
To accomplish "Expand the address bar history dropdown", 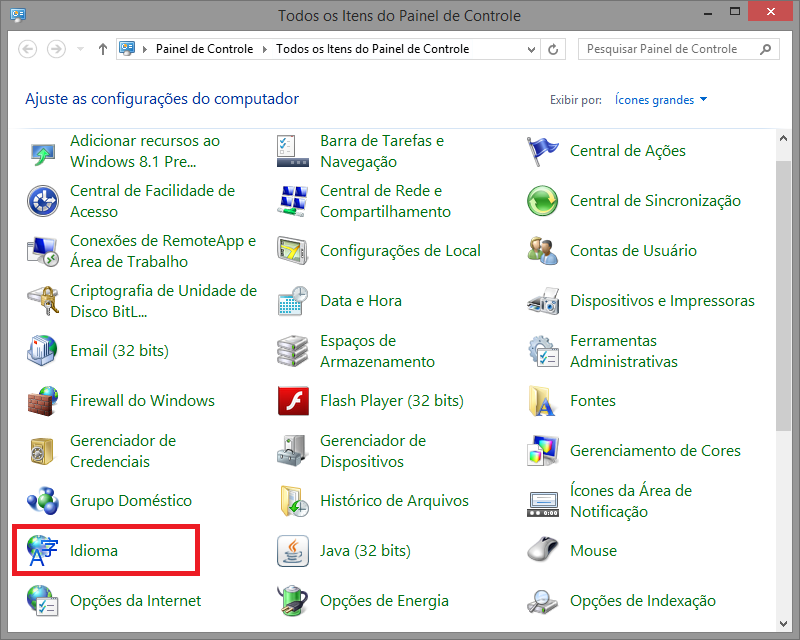I will coord(532,48).
